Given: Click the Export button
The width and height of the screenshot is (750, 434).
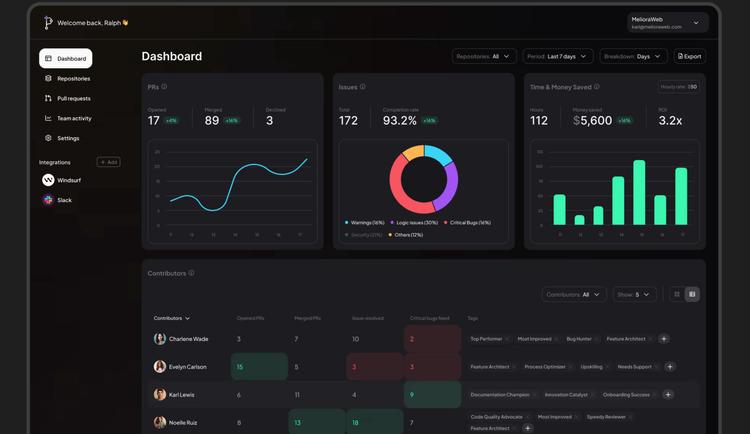Looking at the screenshot, I should tap(689, 56).
